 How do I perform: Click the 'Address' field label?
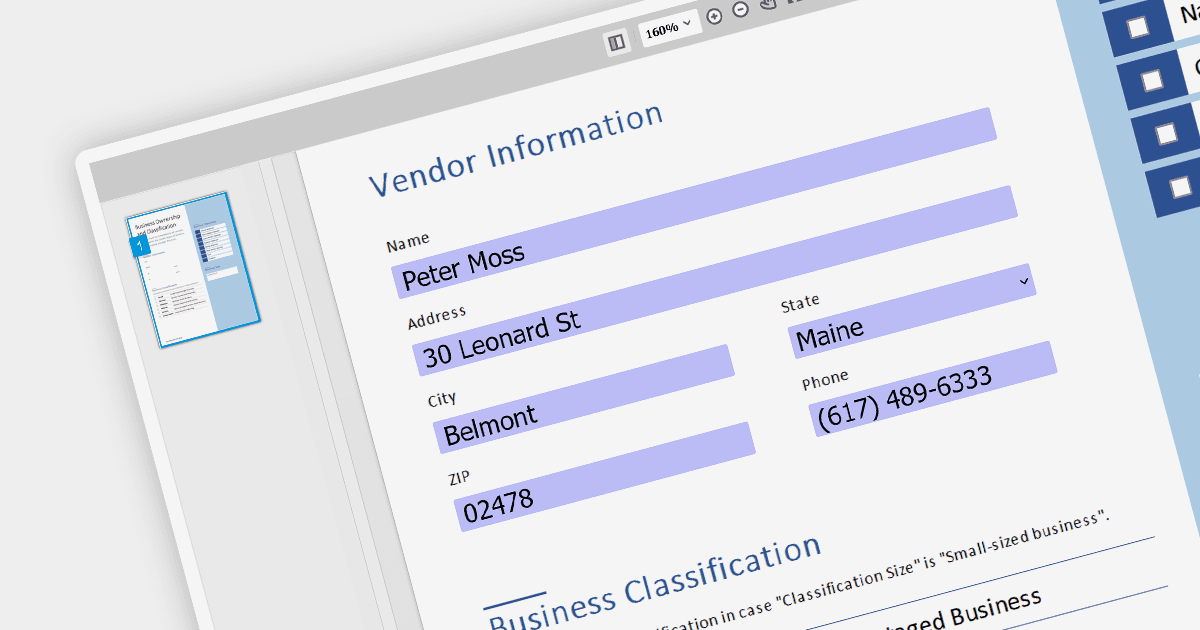437,317
